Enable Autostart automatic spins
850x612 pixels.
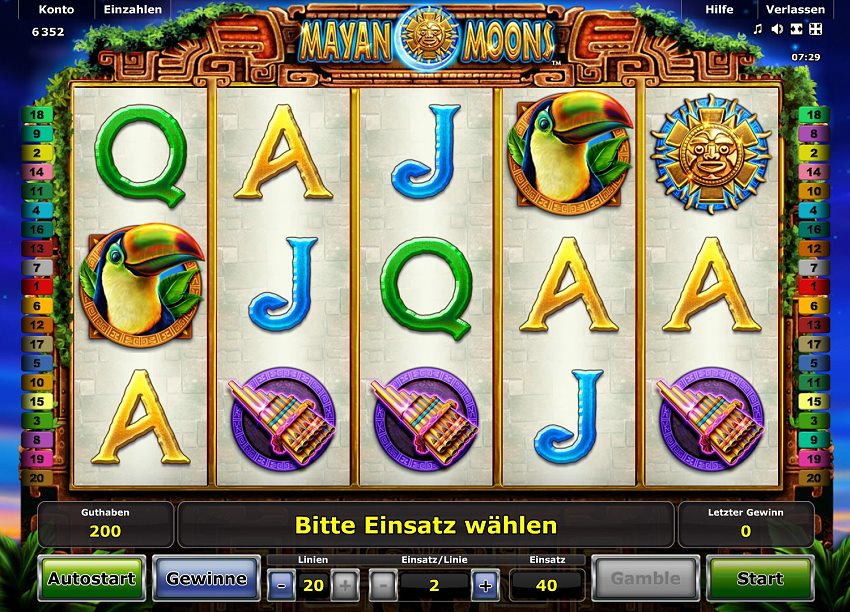tap(92, 578)
